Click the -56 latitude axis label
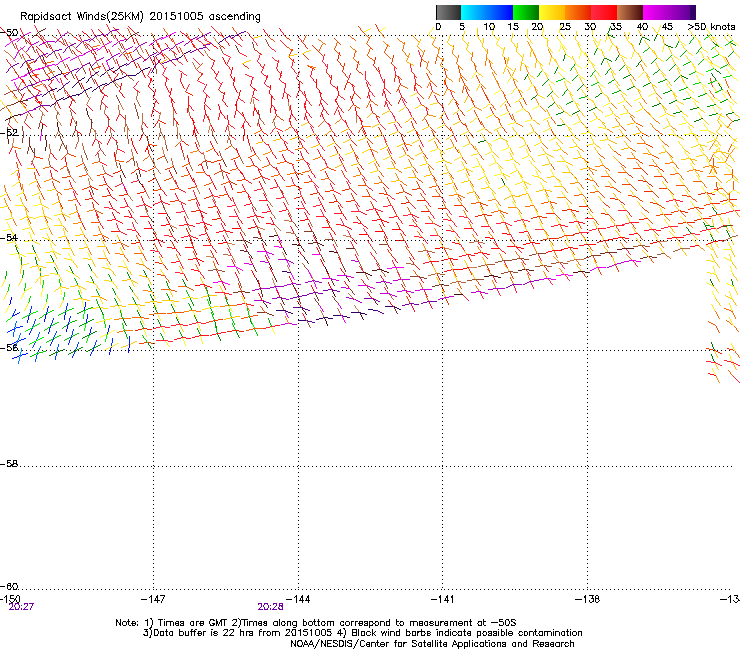 click(x=9, y=347)
